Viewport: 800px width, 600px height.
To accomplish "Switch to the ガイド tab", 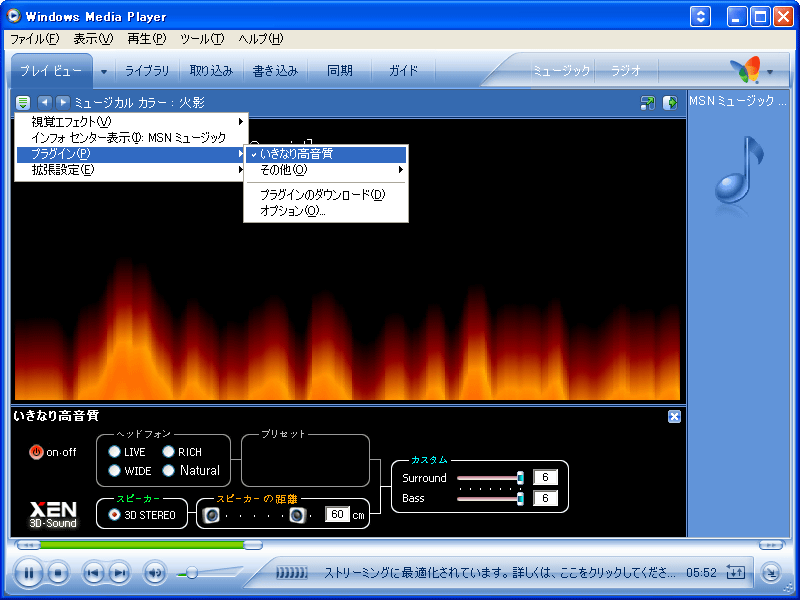I will 404,71.
